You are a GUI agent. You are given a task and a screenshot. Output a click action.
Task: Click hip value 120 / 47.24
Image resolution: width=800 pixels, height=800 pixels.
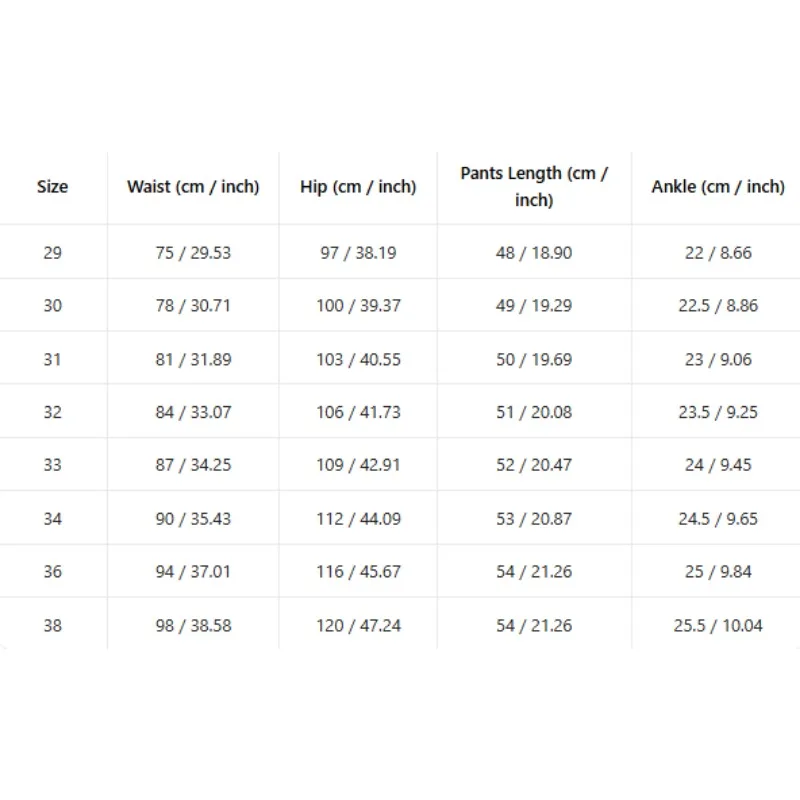358,626
